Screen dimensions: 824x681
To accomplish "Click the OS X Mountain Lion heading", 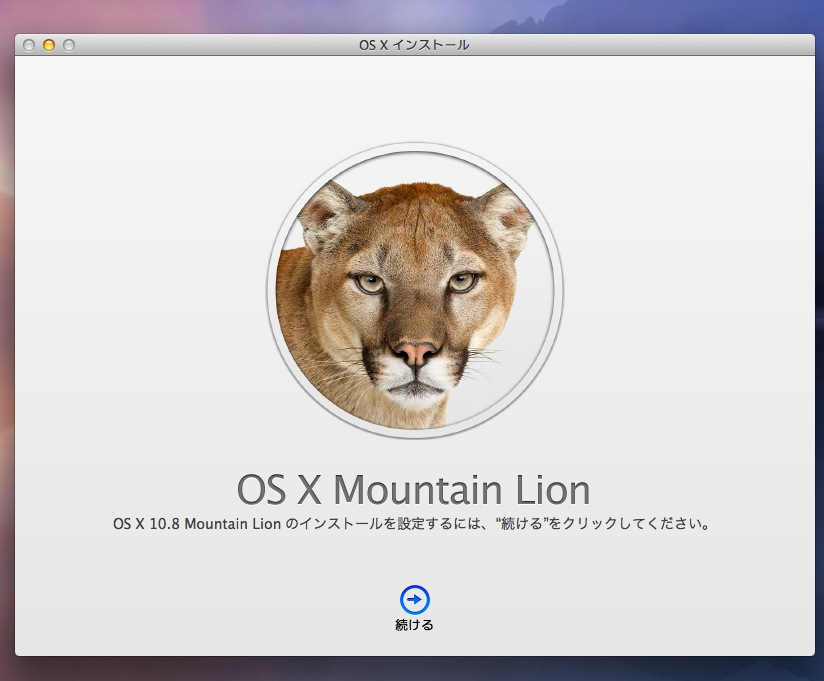I will 414,490.
